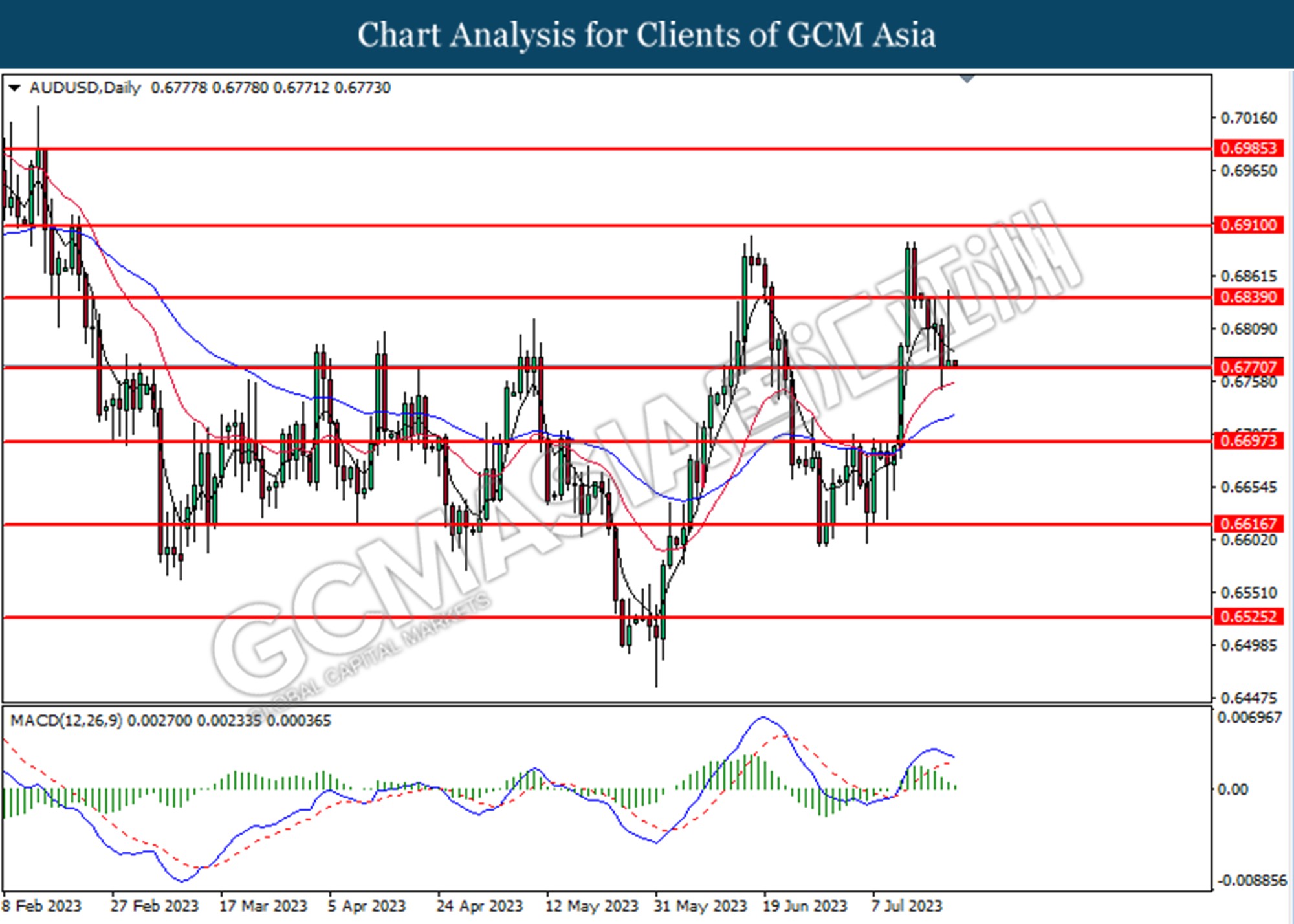Click the 0.66545 price scale value

(1249, 487)
